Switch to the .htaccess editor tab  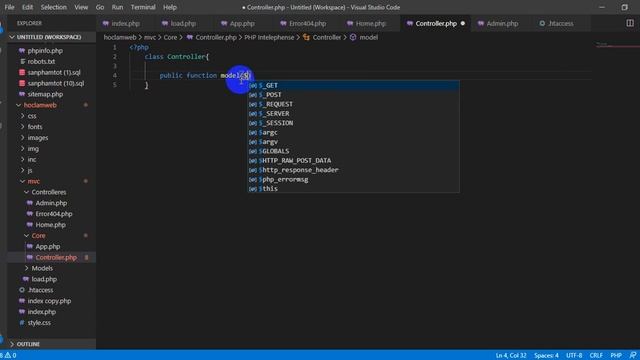coord(560,24)
